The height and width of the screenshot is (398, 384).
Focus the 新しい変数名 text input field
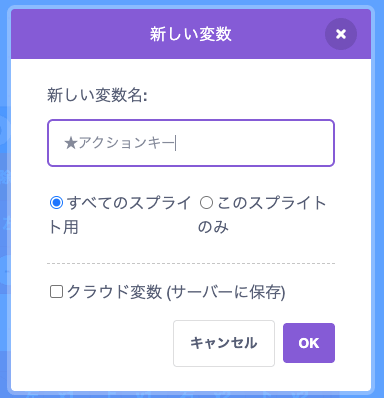pos(191,143)
